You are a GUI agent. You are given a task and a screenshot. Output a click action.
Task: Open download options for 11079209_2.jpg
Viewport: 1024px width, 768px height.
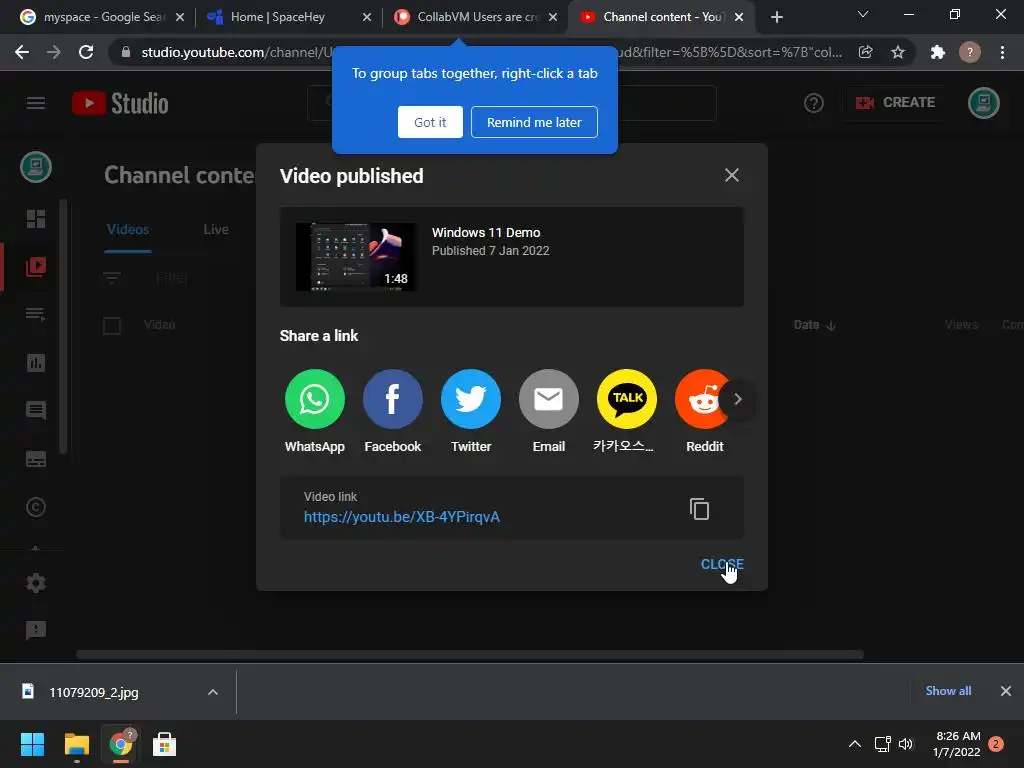213,692
